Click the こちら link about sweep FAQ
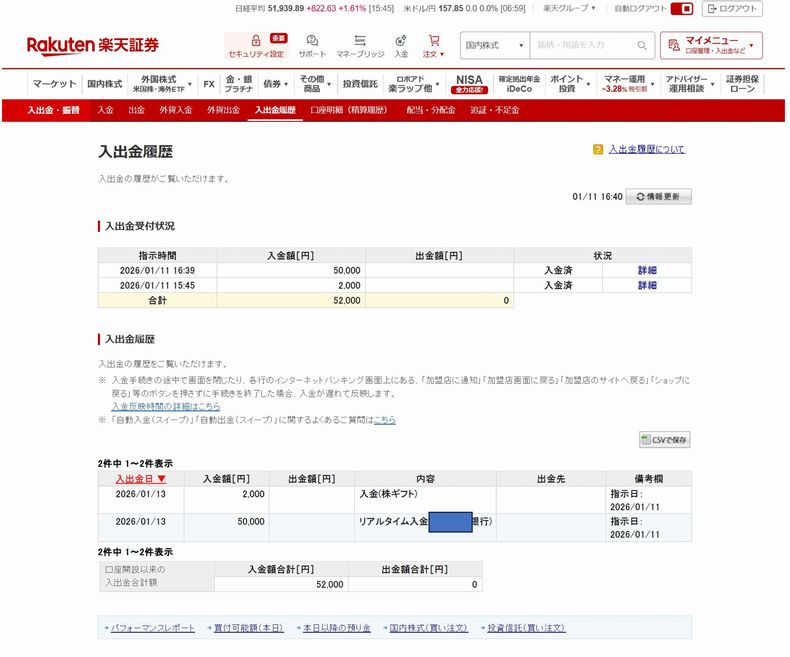Image resolution: width=790 pixels, height=657 pixels. click(x=384, y=420)
